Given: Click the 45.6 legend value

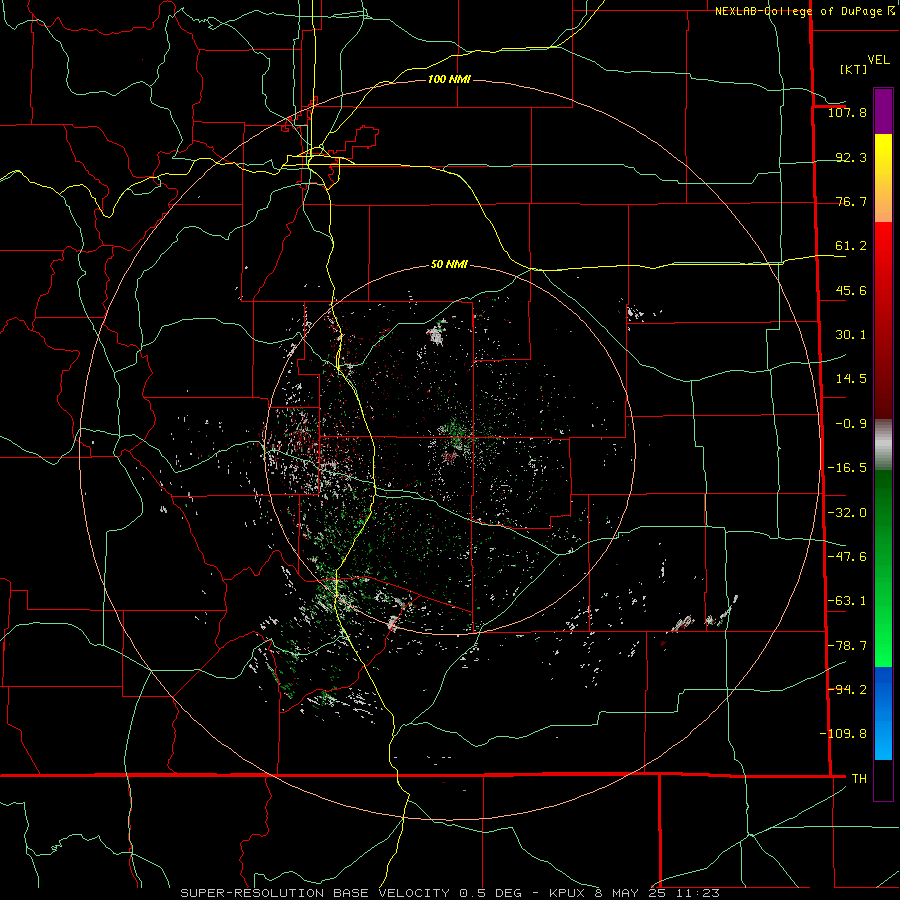Looking at the screenshot, I should pos(851,290).
